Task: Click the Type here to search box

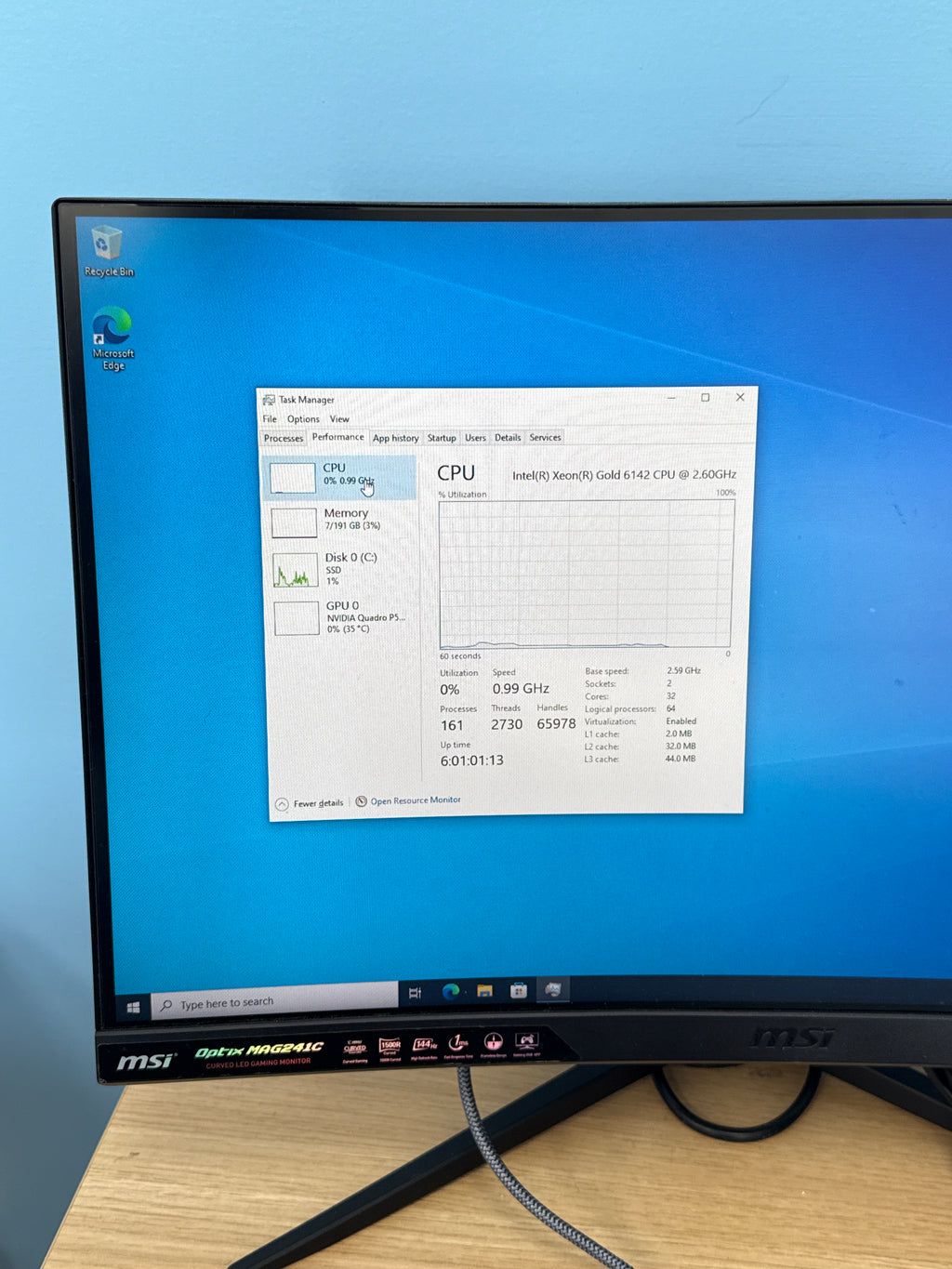Action: [x=274, y=1000]
